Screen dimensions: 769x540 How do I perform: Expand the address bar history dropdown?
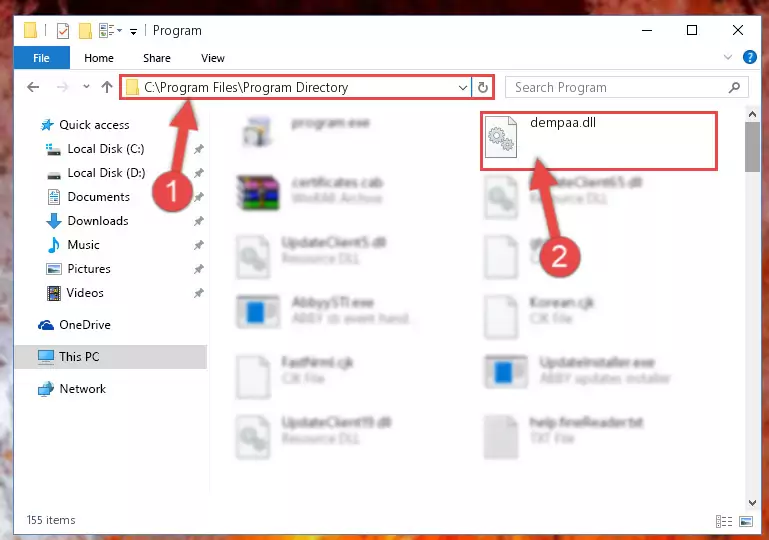462,88
